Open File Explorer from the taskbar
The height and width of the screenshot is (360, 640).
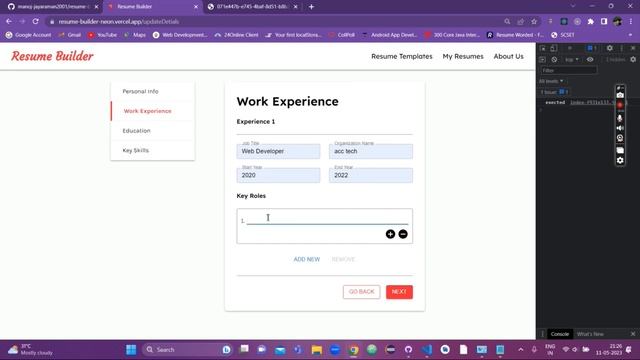click(317, 350)
